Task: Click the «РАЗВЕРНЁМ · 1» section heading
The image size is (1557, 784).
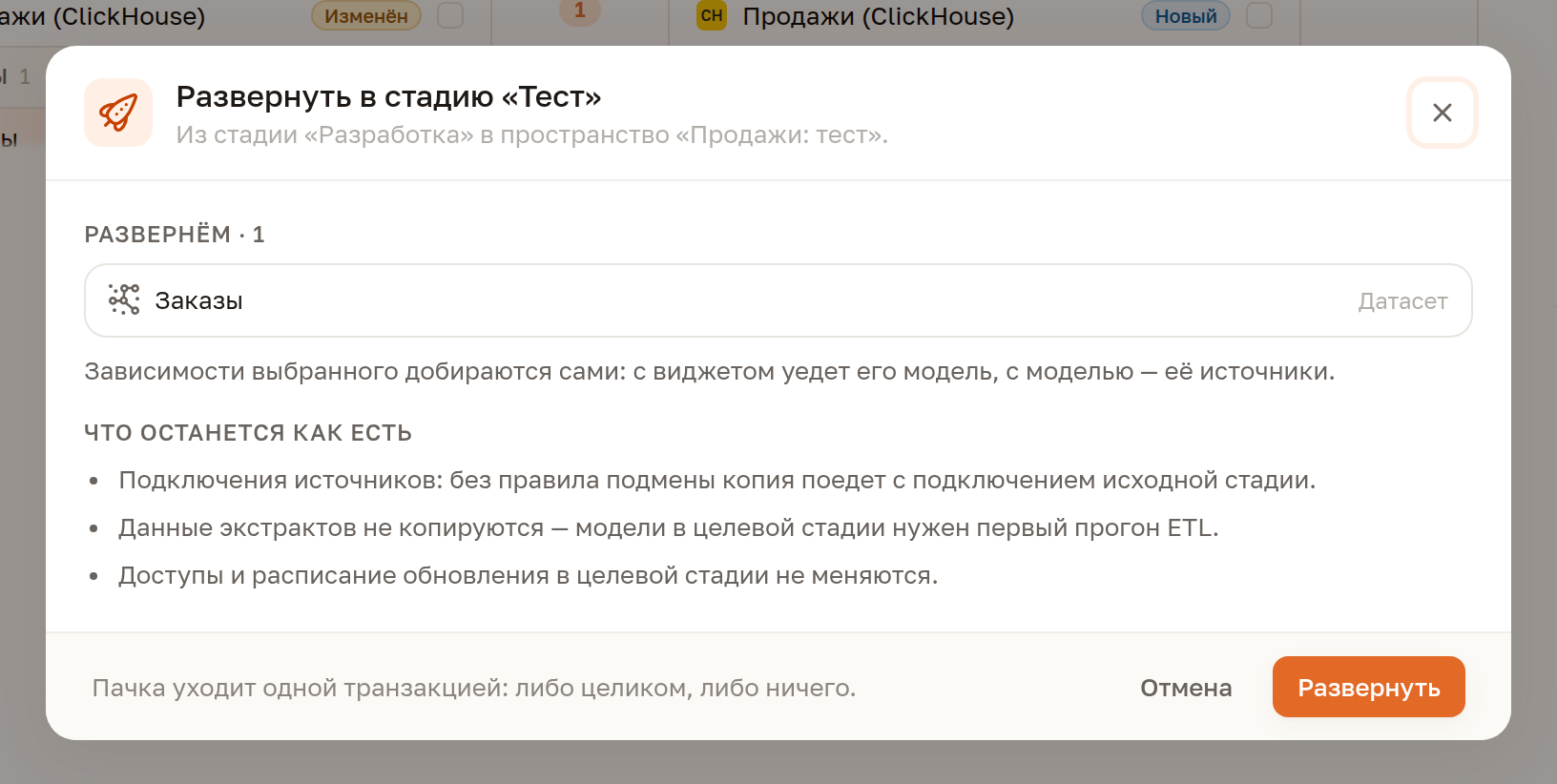Action: coord(175,235)
